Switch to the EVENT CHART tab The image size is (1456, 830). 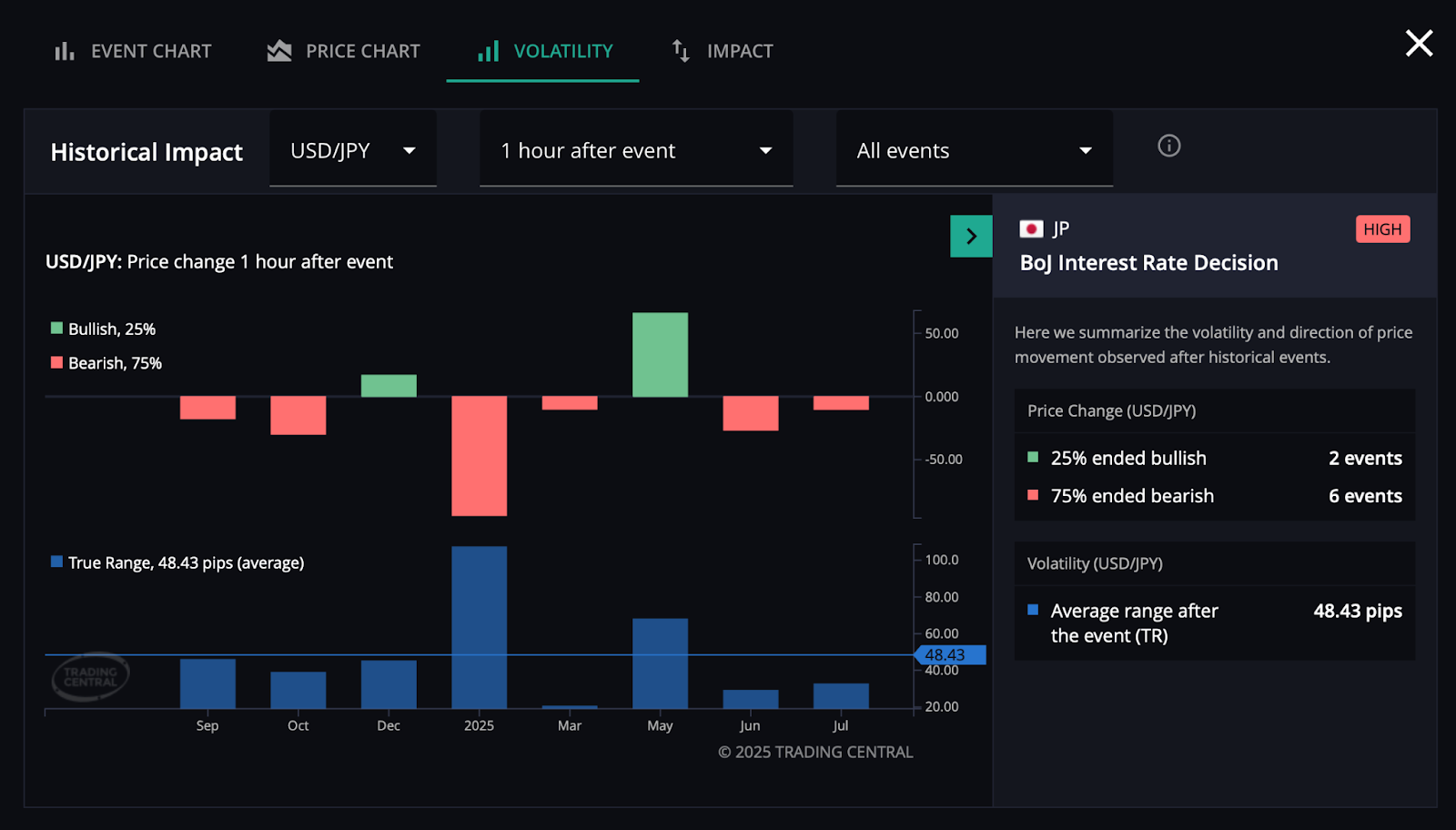[150, 52]
